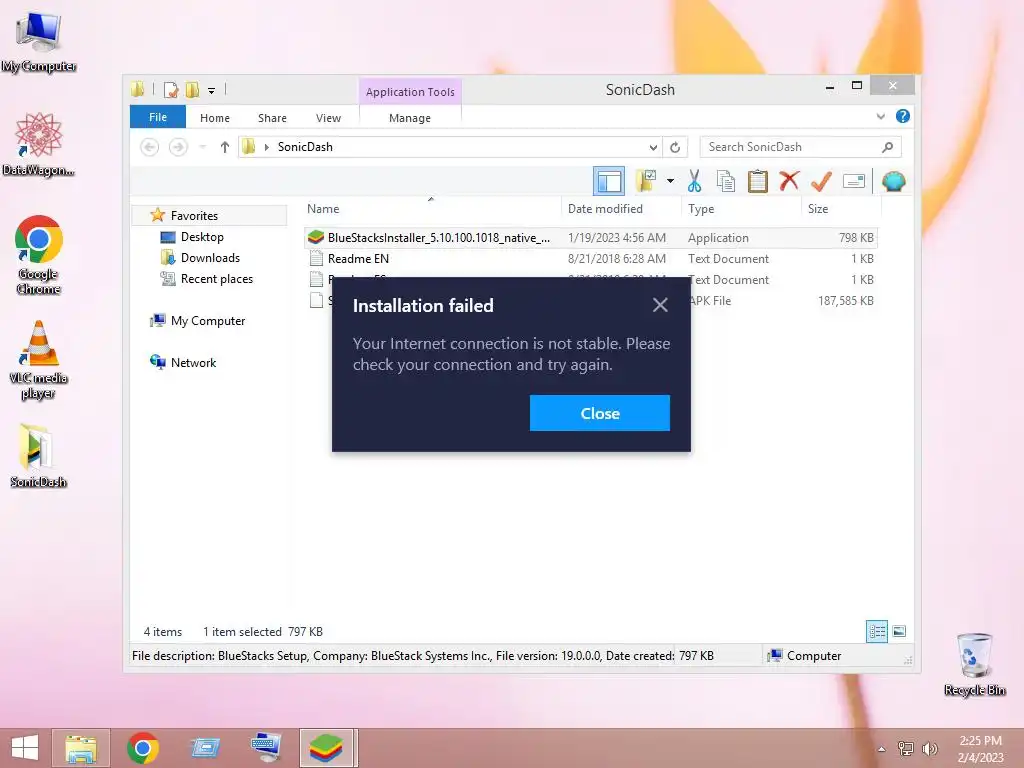The width and height of the screenshot is (1024, 768).
Task: Open the Recycle Bin desktop icon
Action: click(x=974, y=665)
